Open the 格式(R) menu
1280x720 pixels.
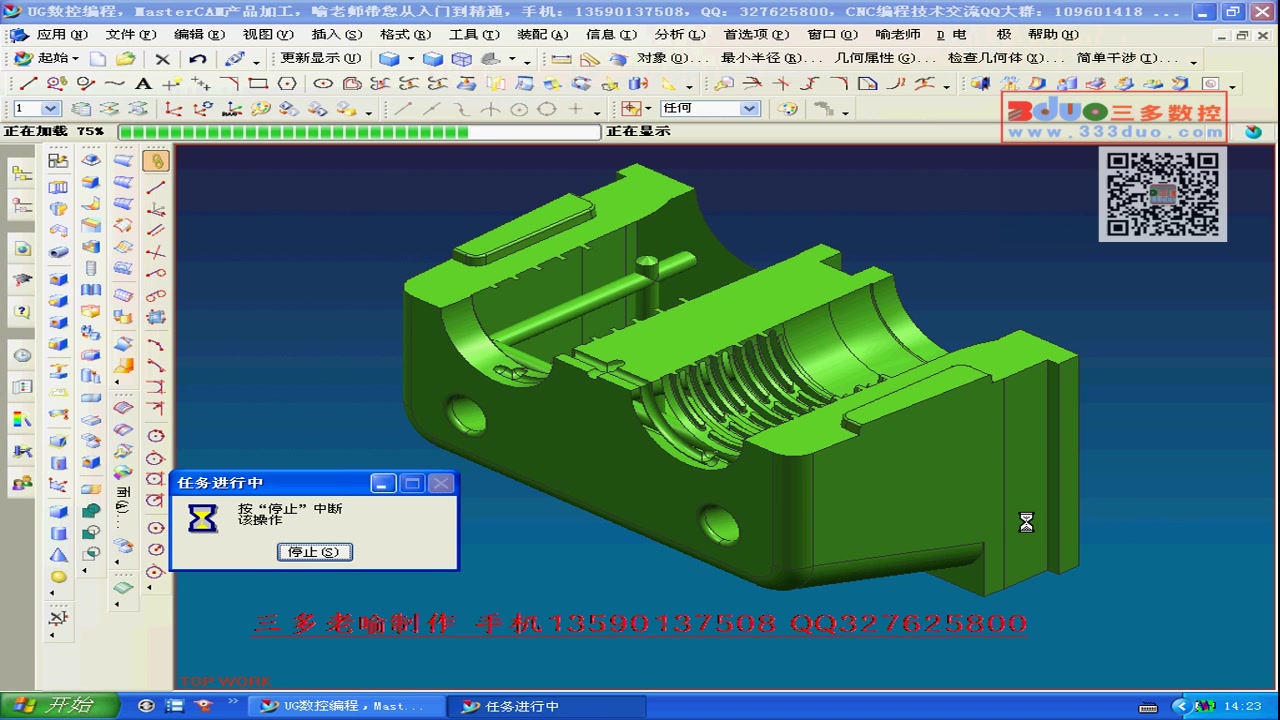pyautogui.click(x=405, y=34)
